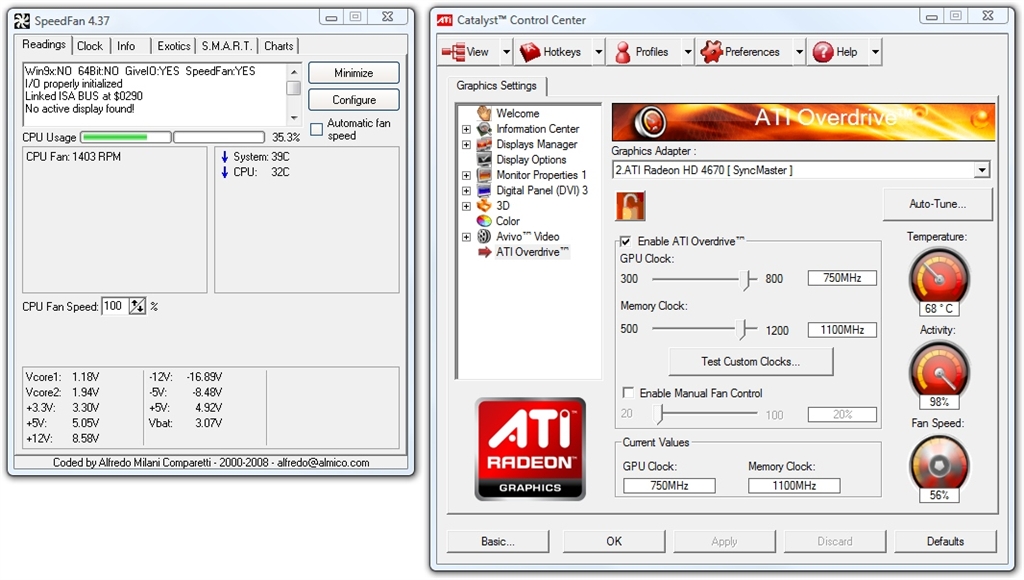Click the manual fan speed slider handle
The width and height of the screenshot is (1024, 580).
tap(660, 413)
